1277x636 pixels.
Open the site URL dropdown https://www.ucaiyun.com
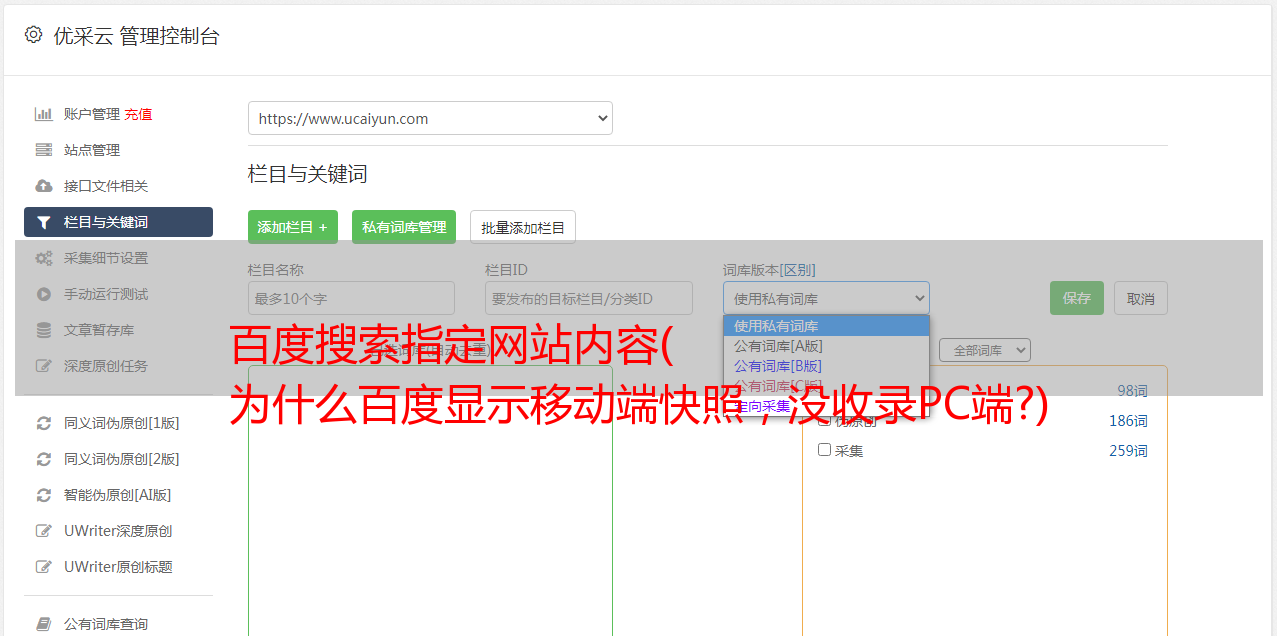pyautogui.click(x=430, y=118)
